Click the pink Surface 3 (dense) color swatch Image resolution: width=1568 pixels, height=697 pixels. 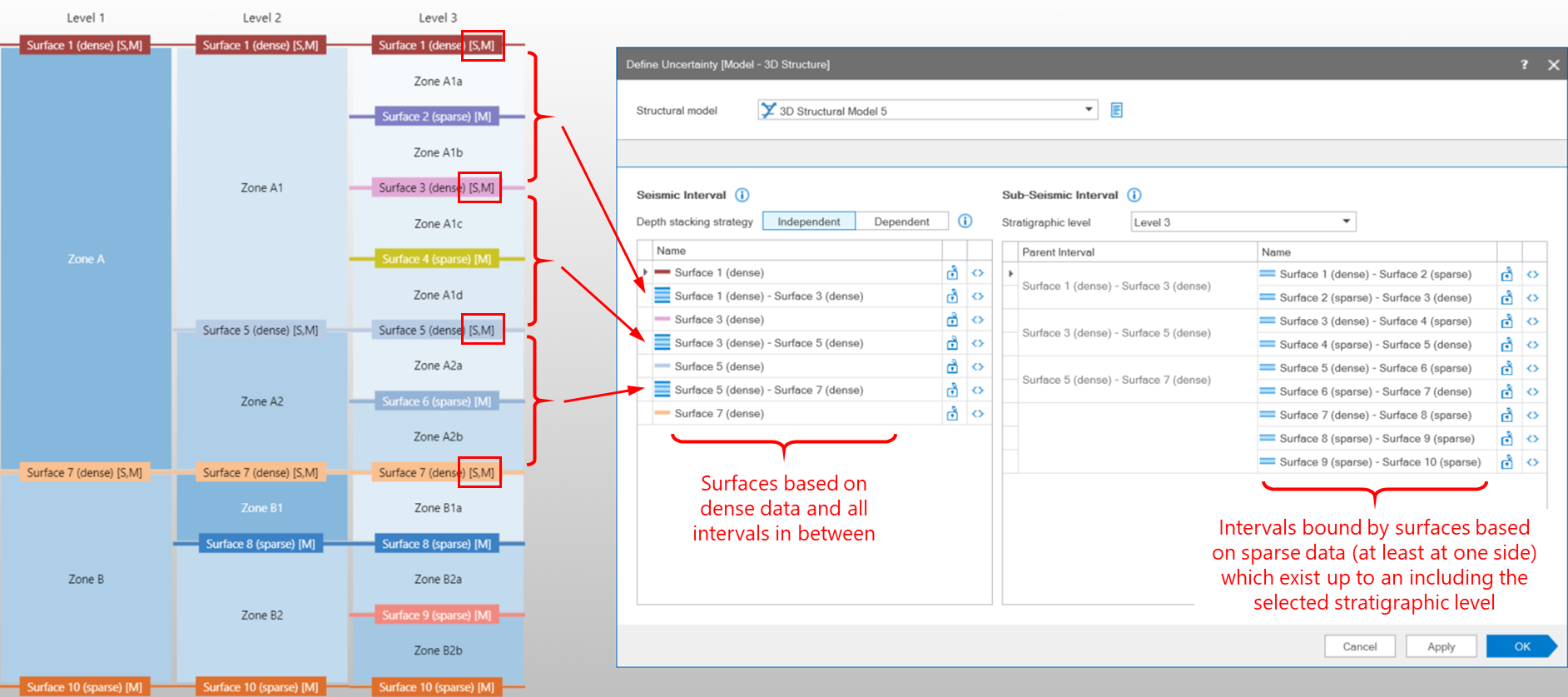(662, 320)
